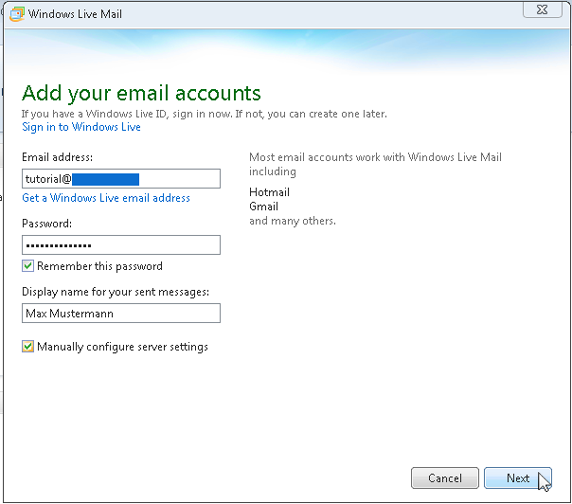Click the Hotmail text in provider list
572x504 pixels.
point(269,192)
